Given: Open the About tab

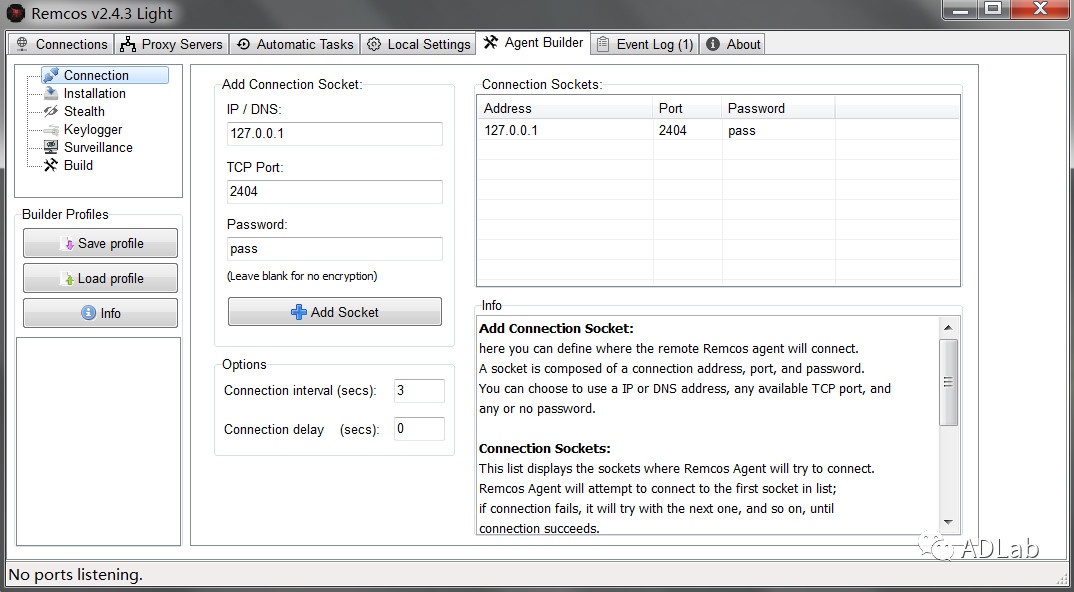Looking at the screenshot, I should click(733, 44).
